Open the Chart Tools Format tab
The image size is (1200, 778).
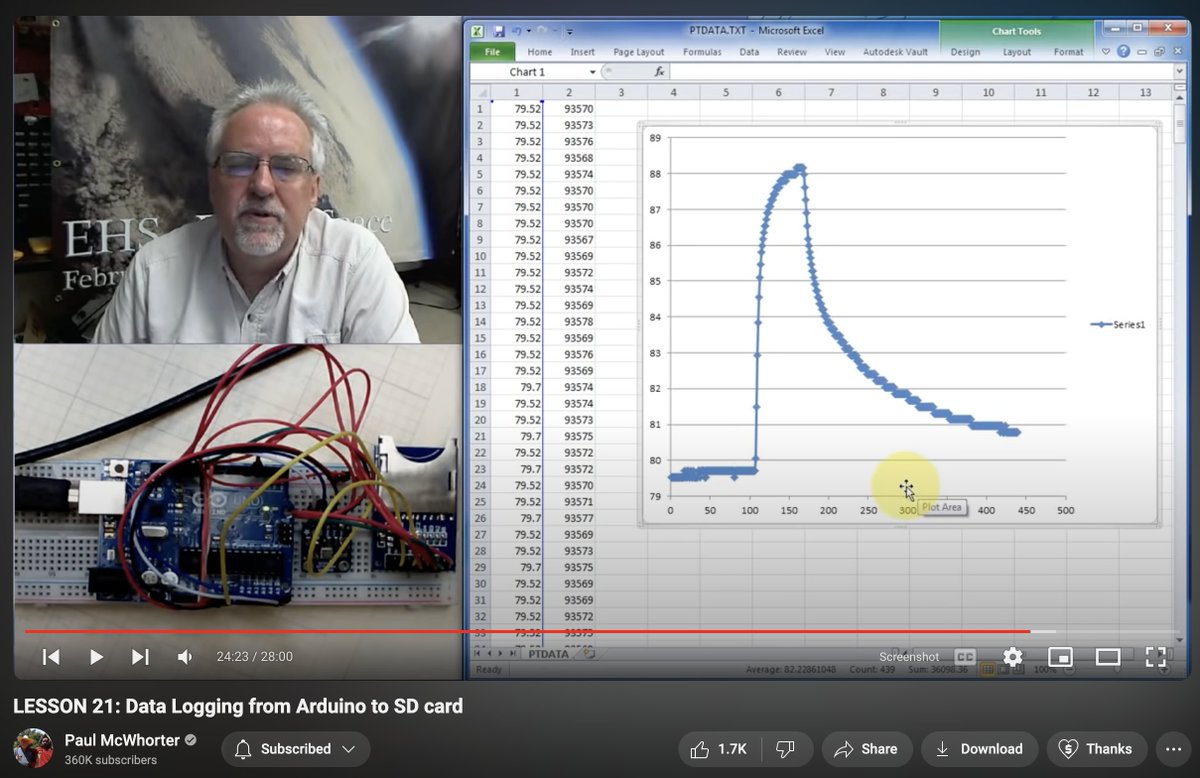coord(1069,52)
